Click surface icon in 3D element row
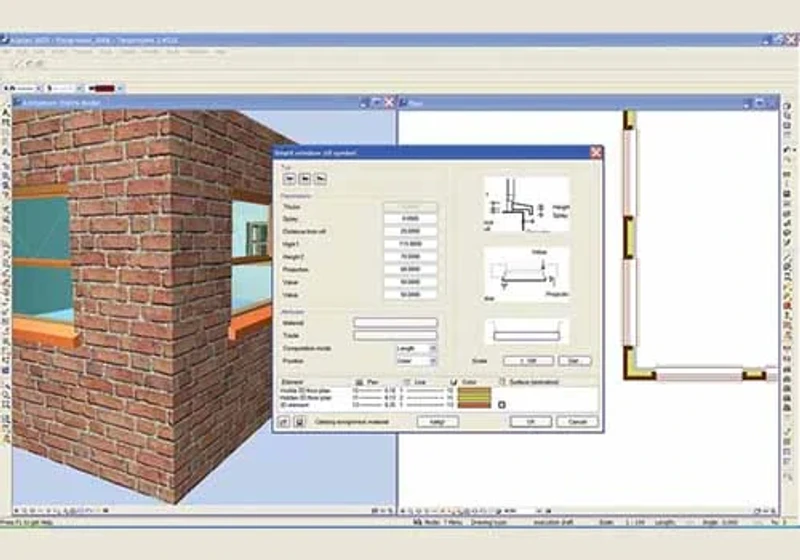This screenshot has width=800, height=560. 502,405
